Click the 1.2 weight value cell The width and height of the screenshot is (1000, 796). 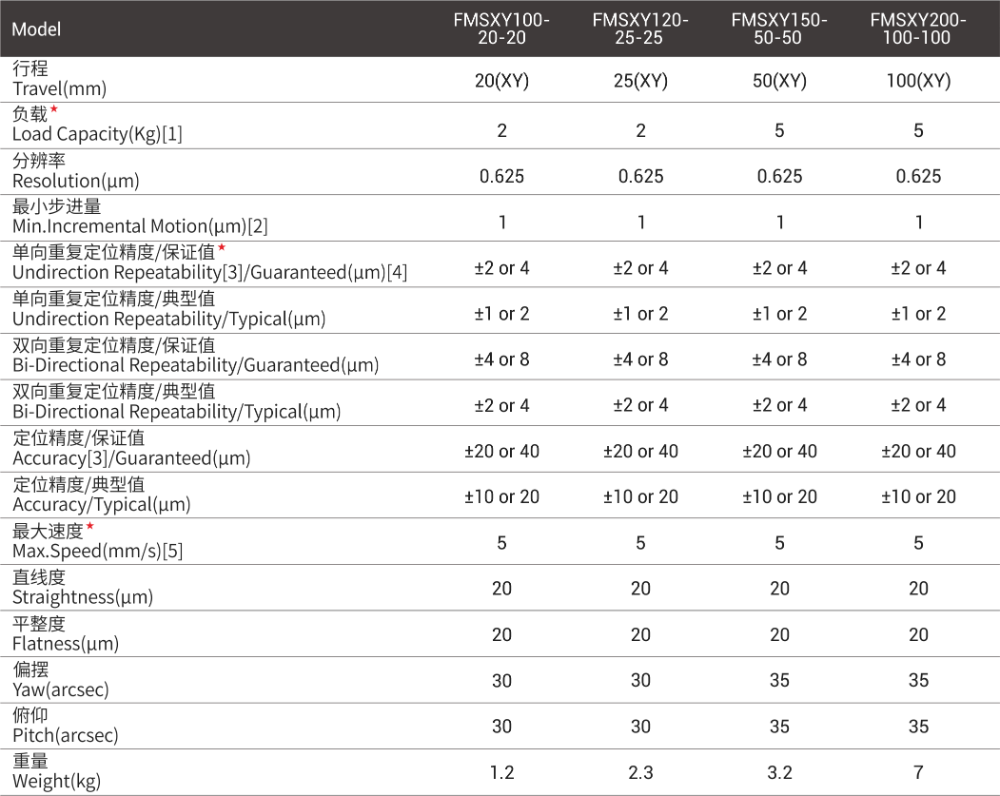point(502,772)
